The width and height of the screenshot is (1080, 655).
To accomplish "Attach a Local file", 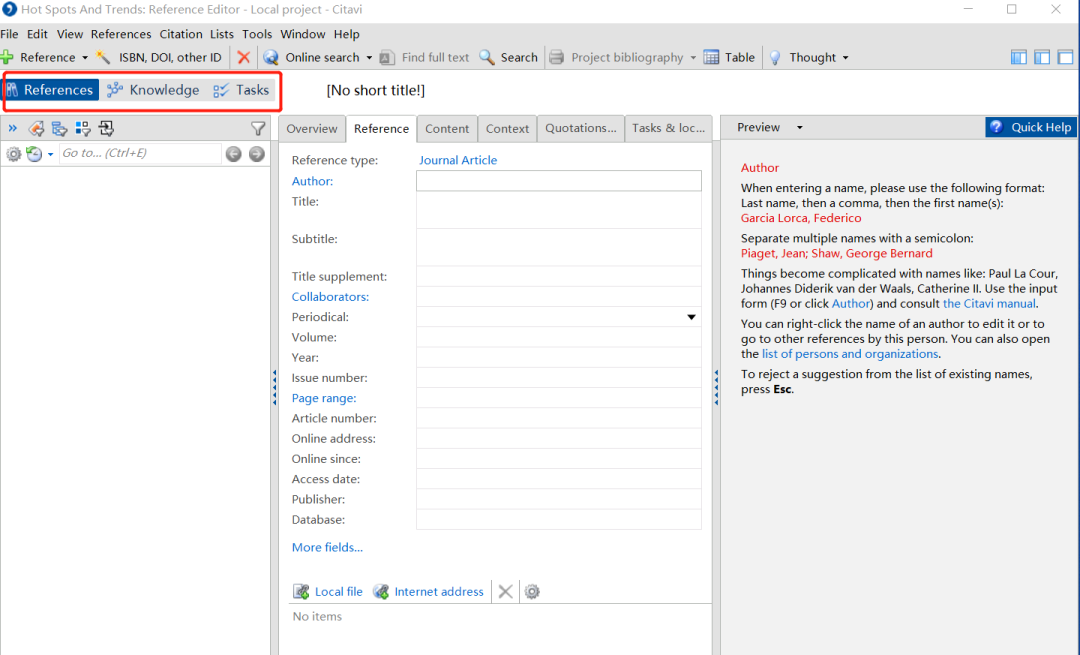I will (x=328, y=592).
